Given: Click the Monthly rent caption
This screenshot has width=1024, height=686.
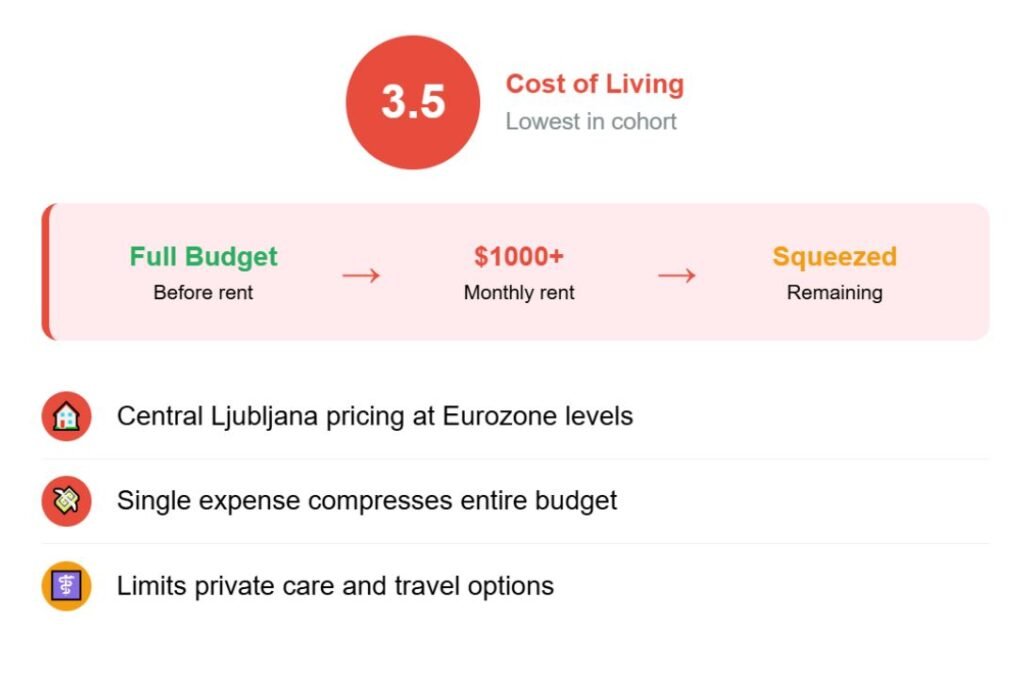Looking at the screenshot, I should [x=519, y=293].
